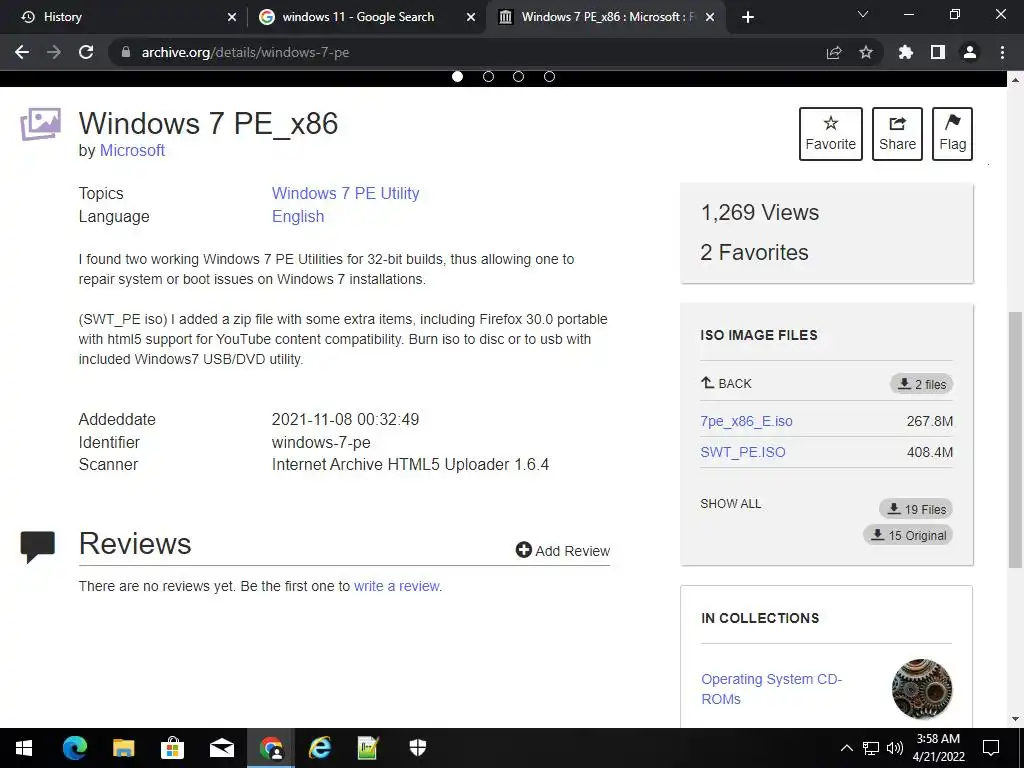1024x768 pixels.
Task: Open the Chrome profile avatar
Action: (970, 52)
